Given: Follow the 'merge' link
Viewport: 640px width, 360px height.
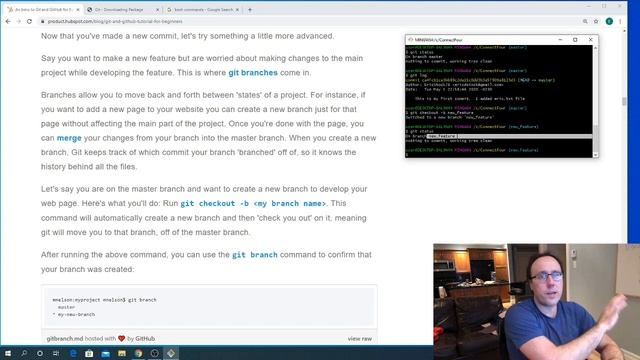Looking at the screenshot, I should click(x=69, y=138).
